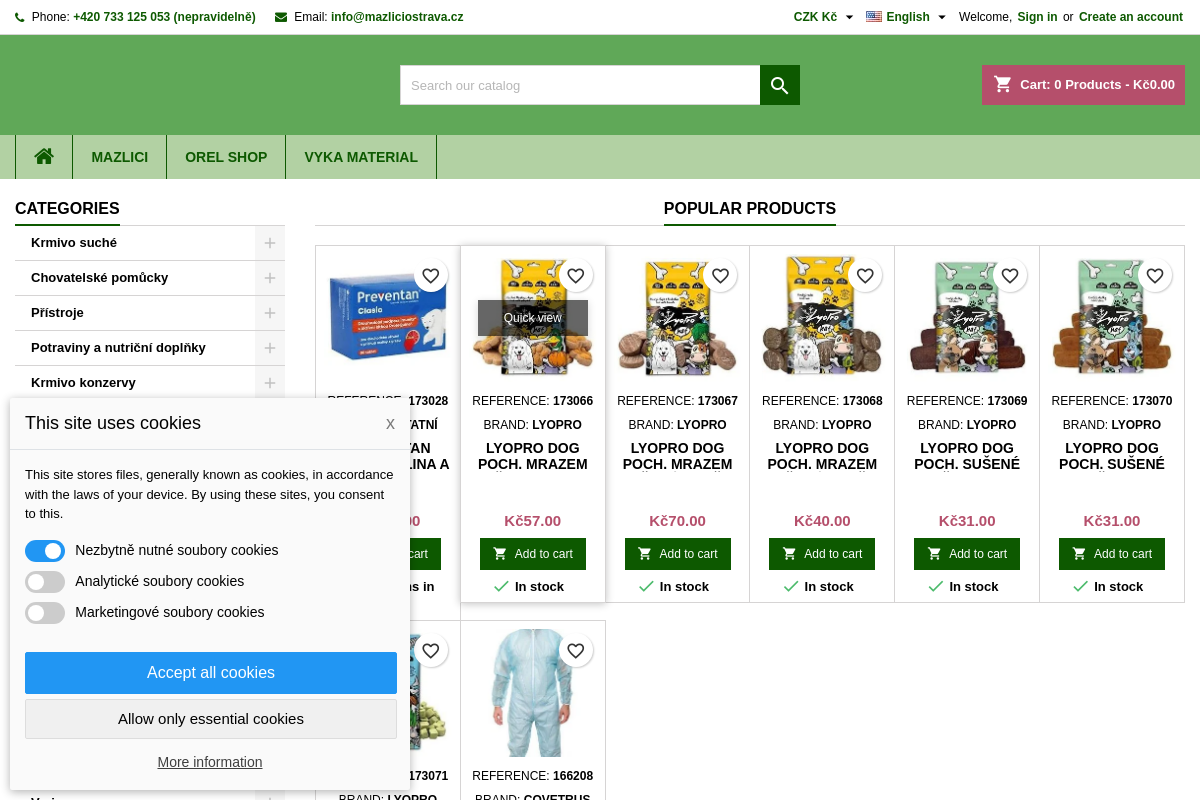Click the magnifying glass search button
The height and width of the screenshot is (800, 1200).
[780, 85]
